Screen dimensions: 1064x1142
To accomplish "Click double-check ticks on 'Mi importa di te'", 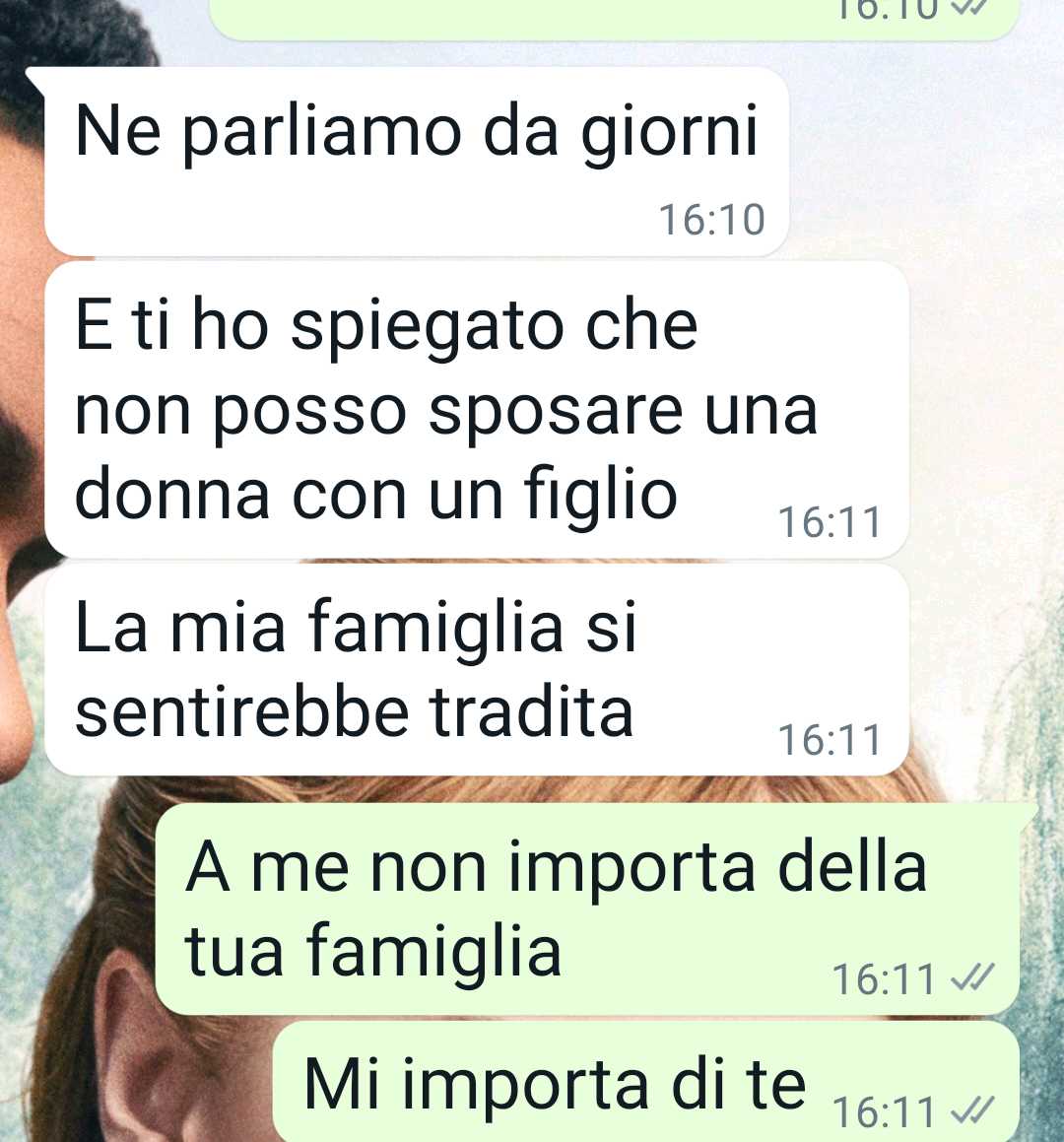I will (x=973, y=1110).
